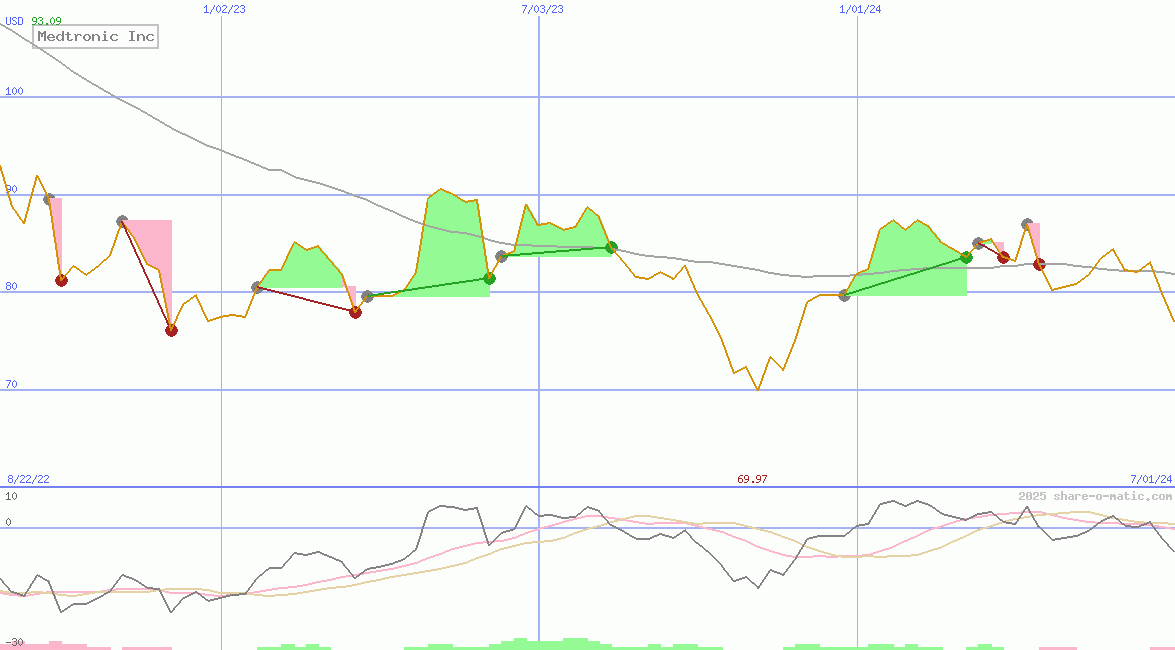Click the 7/03/23 date label
This screenshot has height=650, width=1175.
pyautogui.click(x=543, y=9)
